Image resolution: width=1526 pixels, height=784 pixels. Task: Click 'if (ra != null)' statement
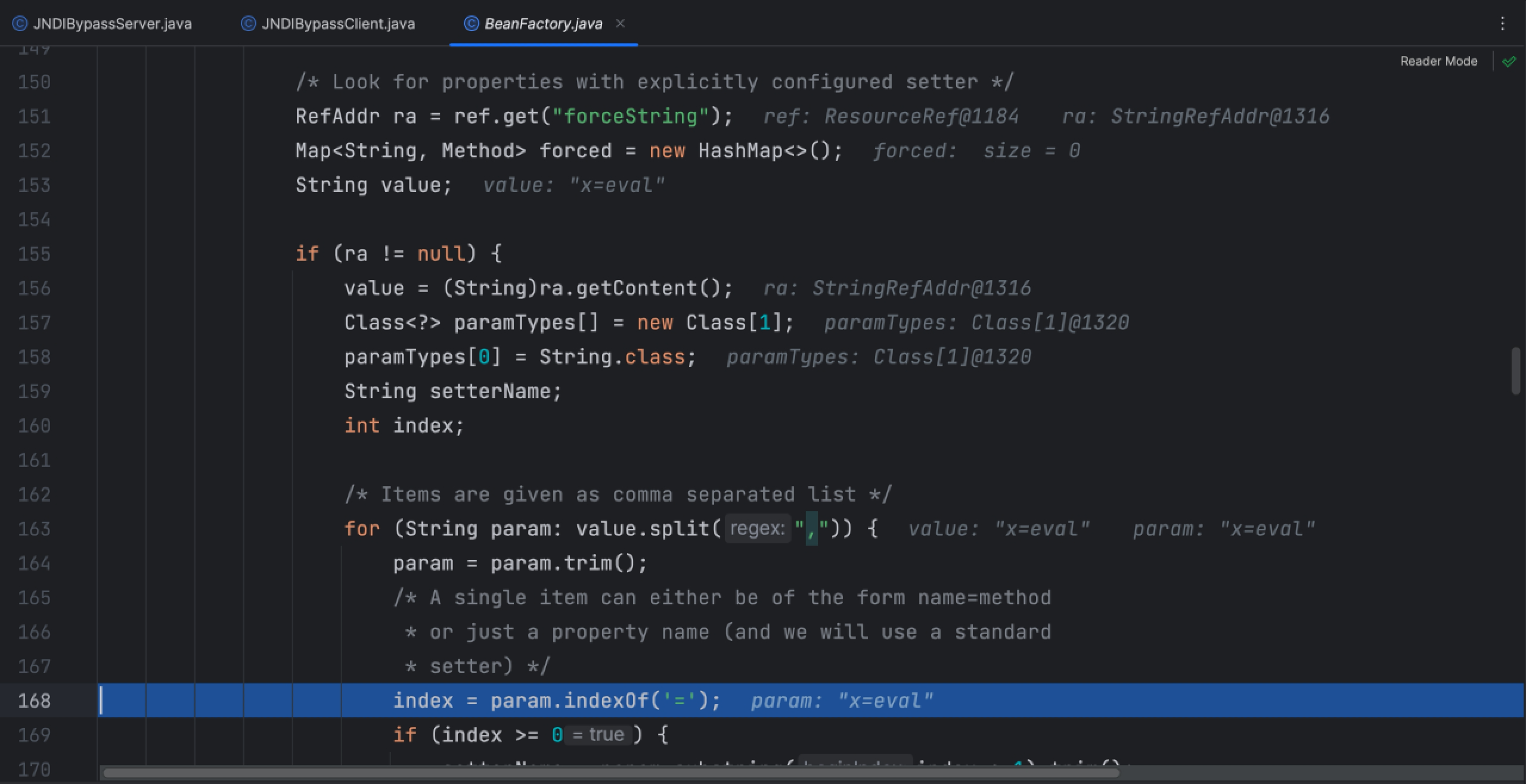[399, 254]
